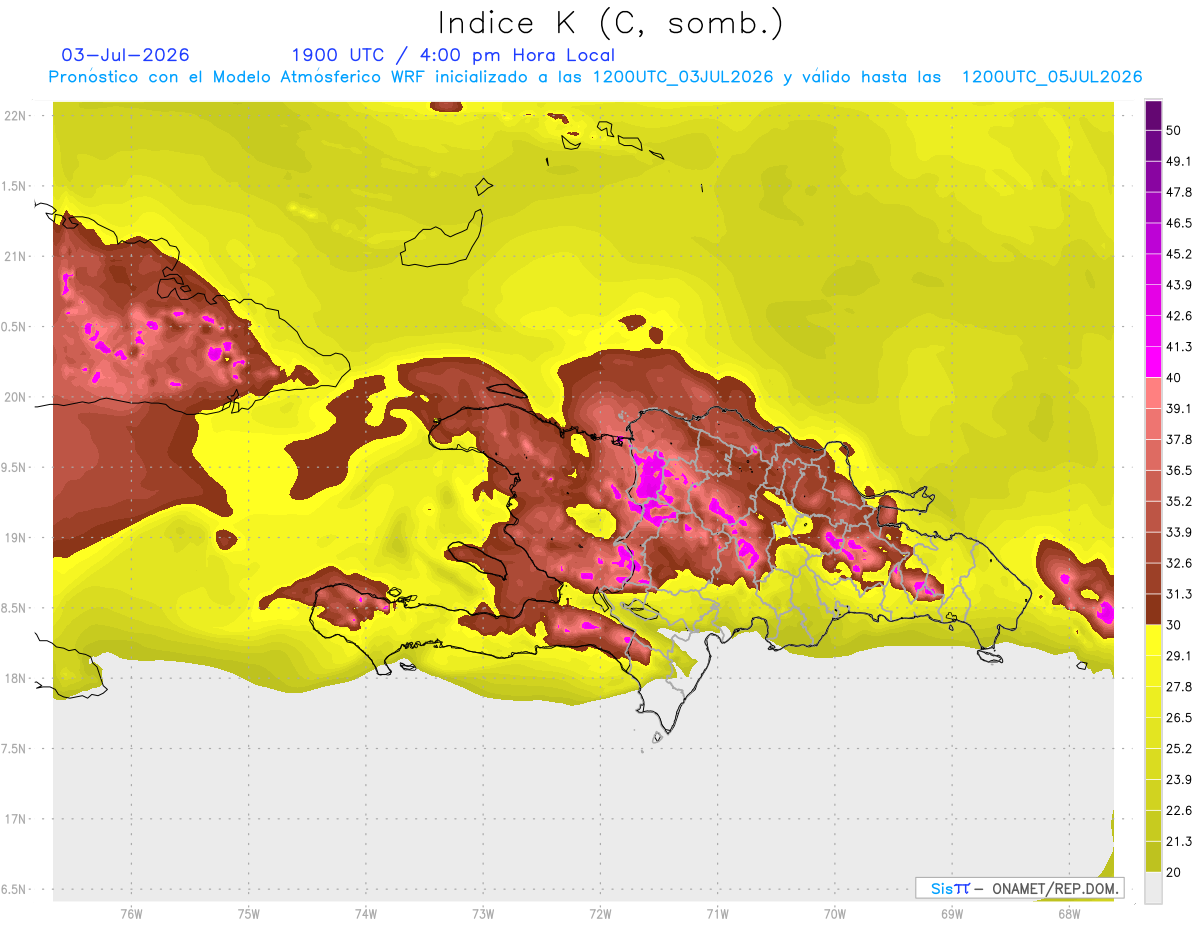Click the colorbar label "32.6"
Screen dimensions: 1200x927
coord(1179,563)
